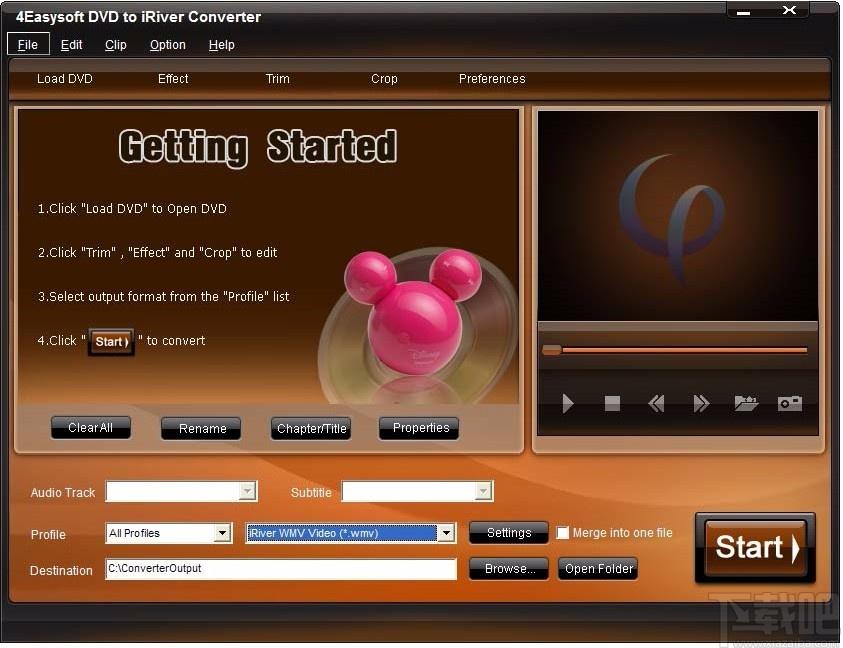Screen dimensions: 843x648
Task: Enable Merge into one file
Action: (x=562, y=533)
